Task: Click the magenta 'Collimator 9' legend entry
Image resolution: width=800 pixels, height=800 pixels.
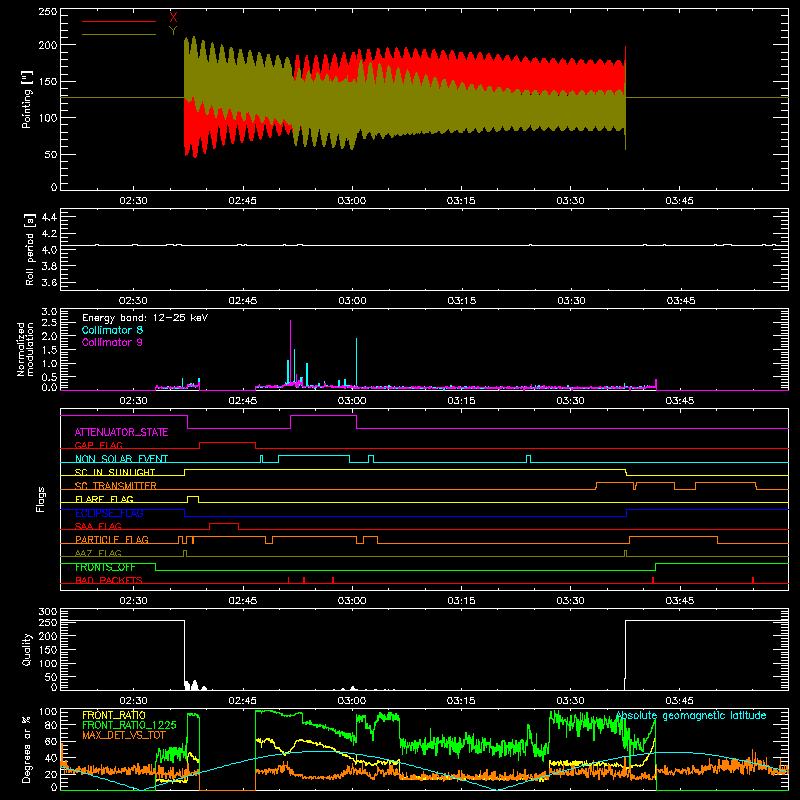Action: tap(112, 342)
